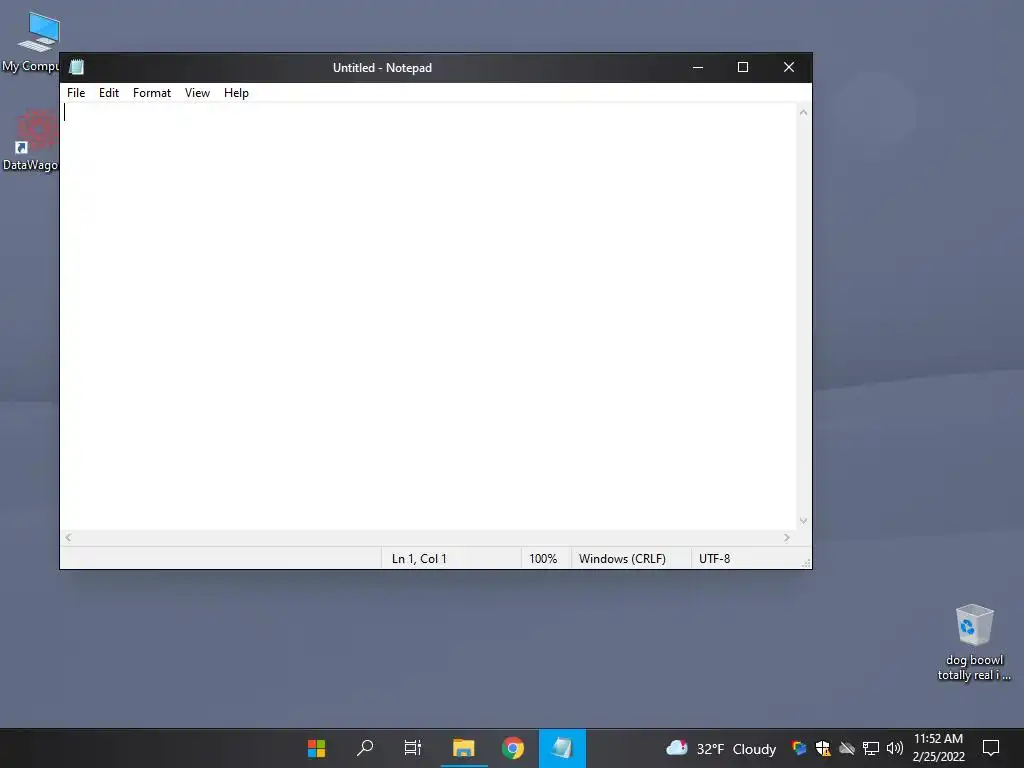Screen dimensions: 1024x768
Task: Open the volume speaker tray icon
Action: click(x=895, y=748)
